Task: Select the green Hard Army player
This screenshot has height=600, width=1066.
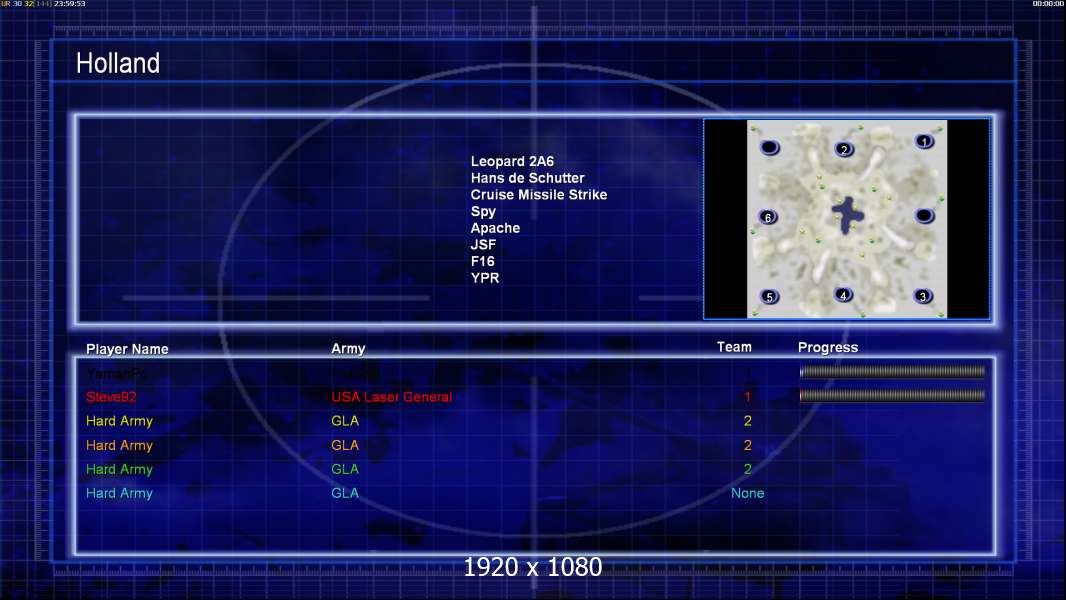Action: coord(119,470)
